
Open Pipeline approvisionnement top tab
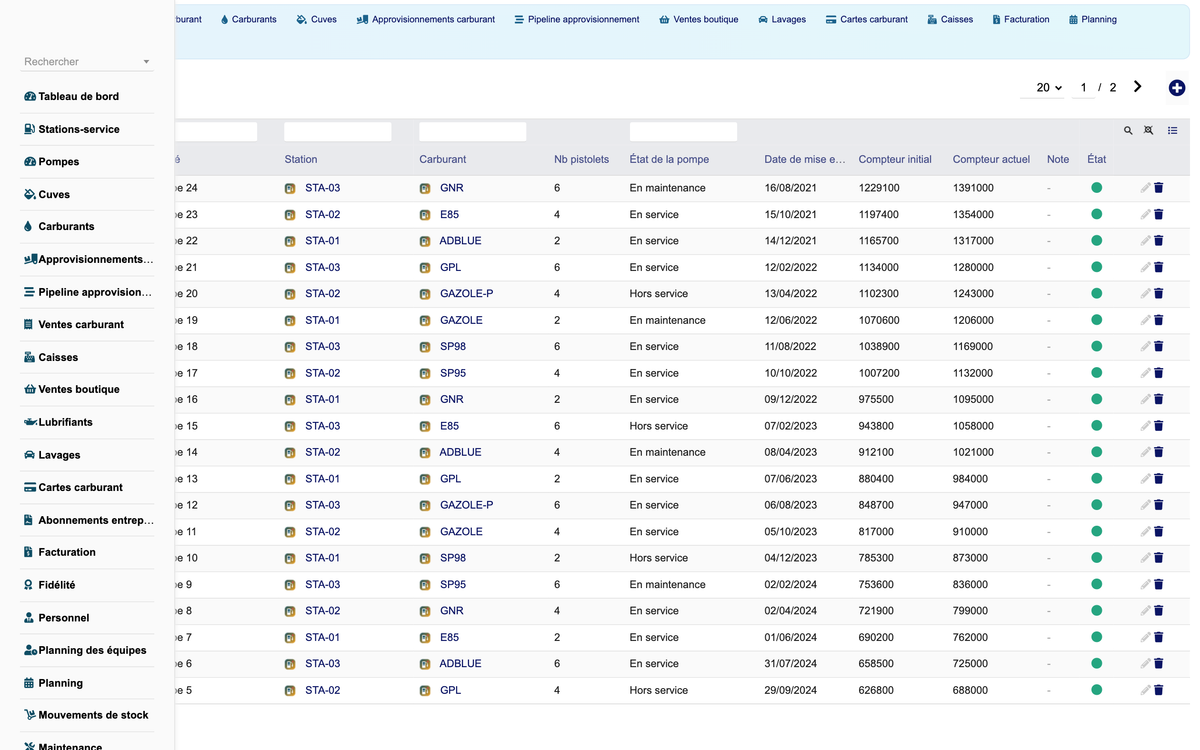coord(577,19)
